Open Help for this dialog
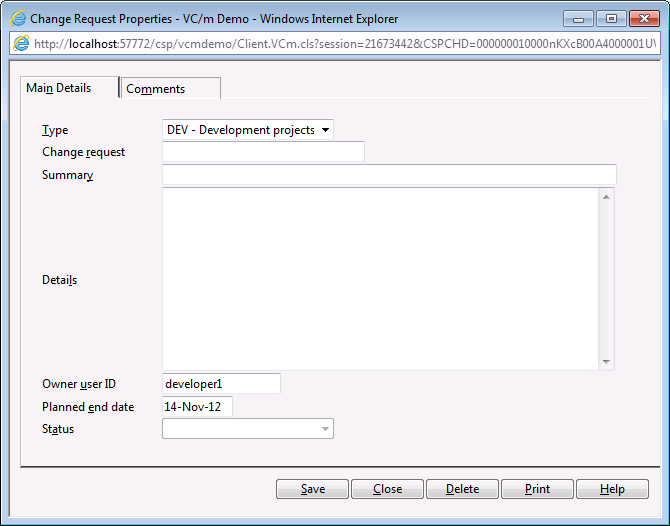The image size is (670, 526). pos(612,489)
